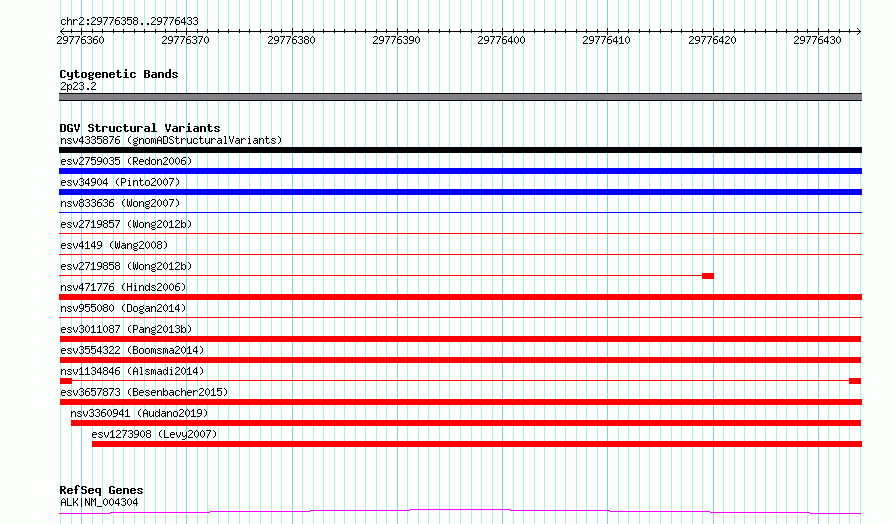Open variant esv3011087 (Pang2013b) label
890x524 pixels.
(126, 329)
